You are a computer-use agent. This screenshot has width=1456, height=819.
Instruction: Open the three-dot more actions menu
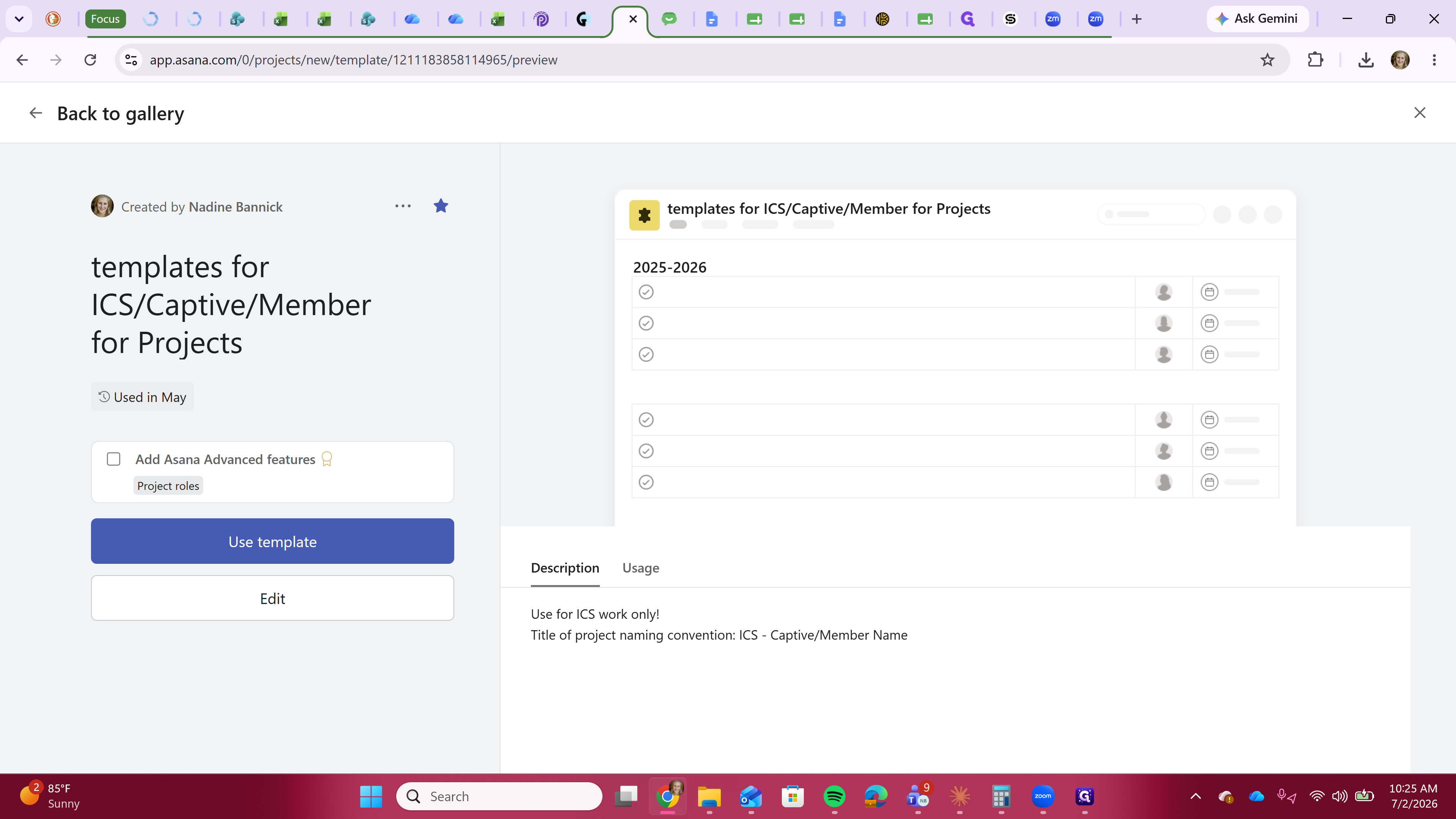tap(403, 206)
